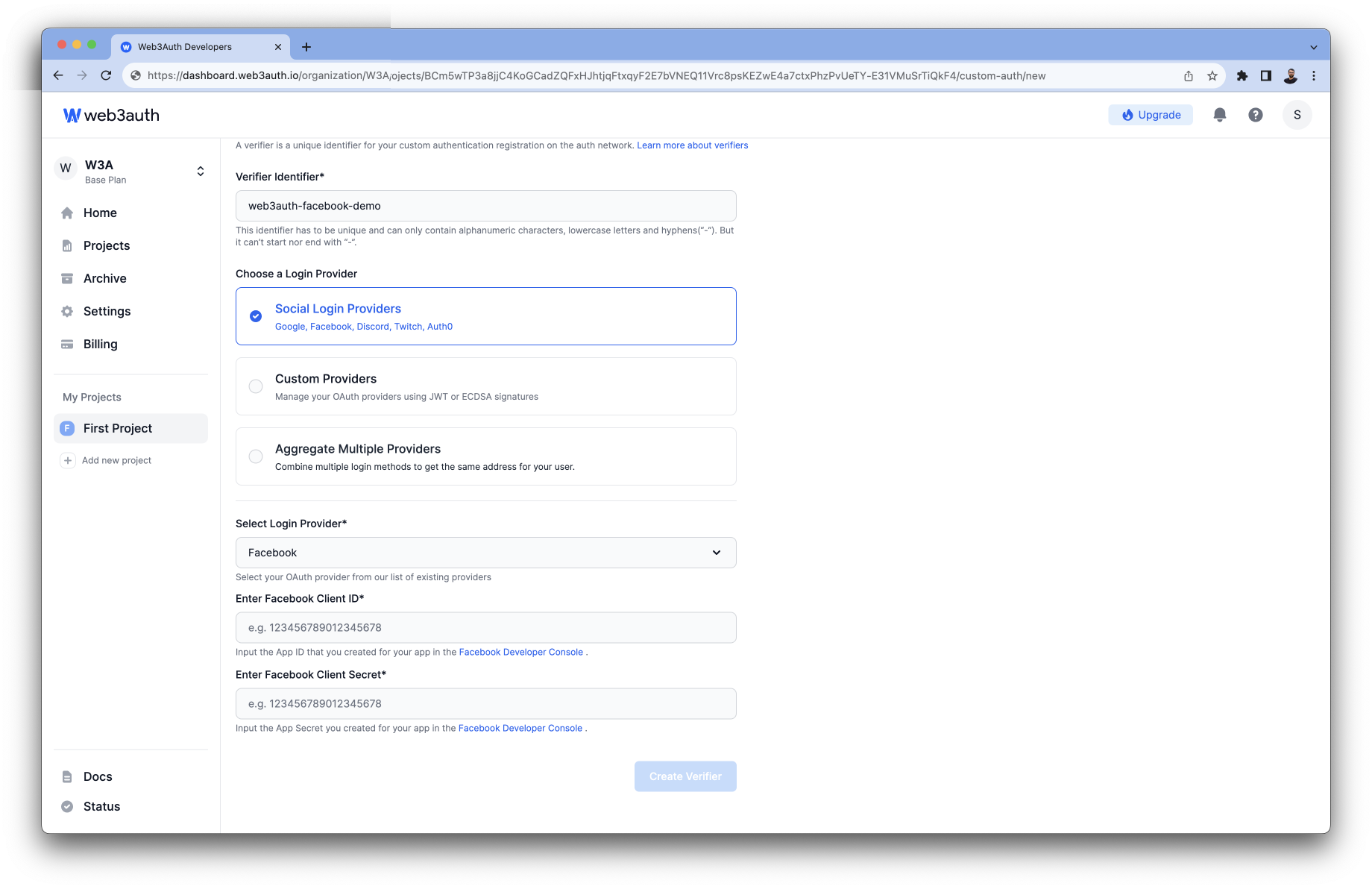Click the Docs page icon

coord(67,776)
